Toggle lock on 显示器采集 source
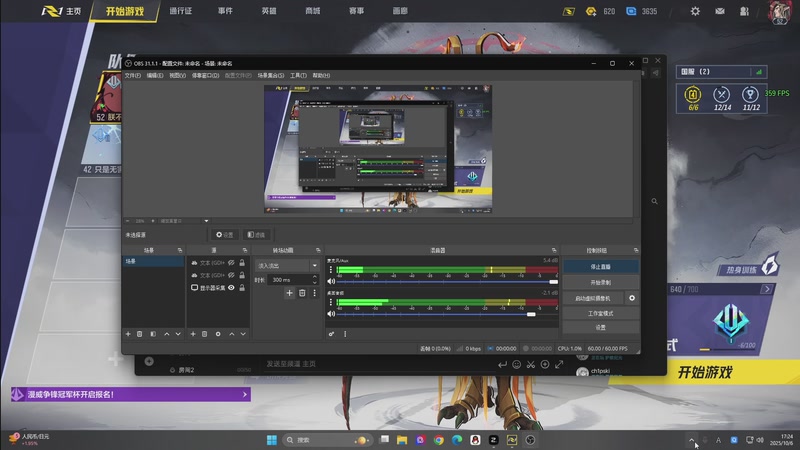800x450 pixels. click(x=242, y=288)
